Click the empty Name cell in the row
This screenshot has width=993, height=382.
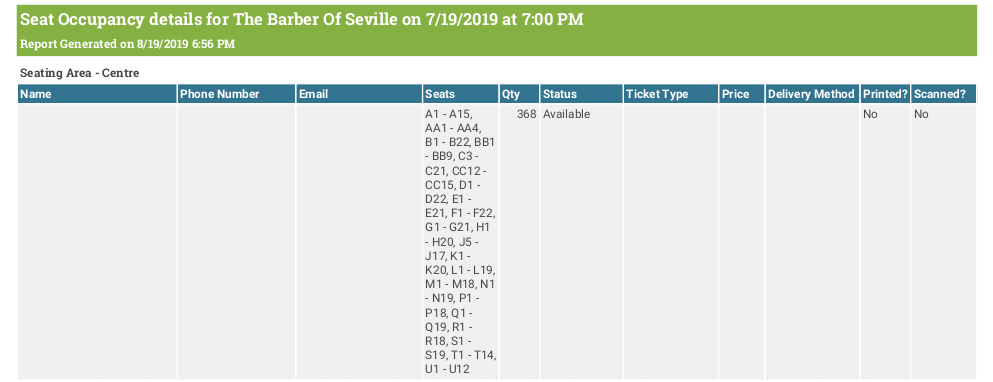[x=97, y=241]
